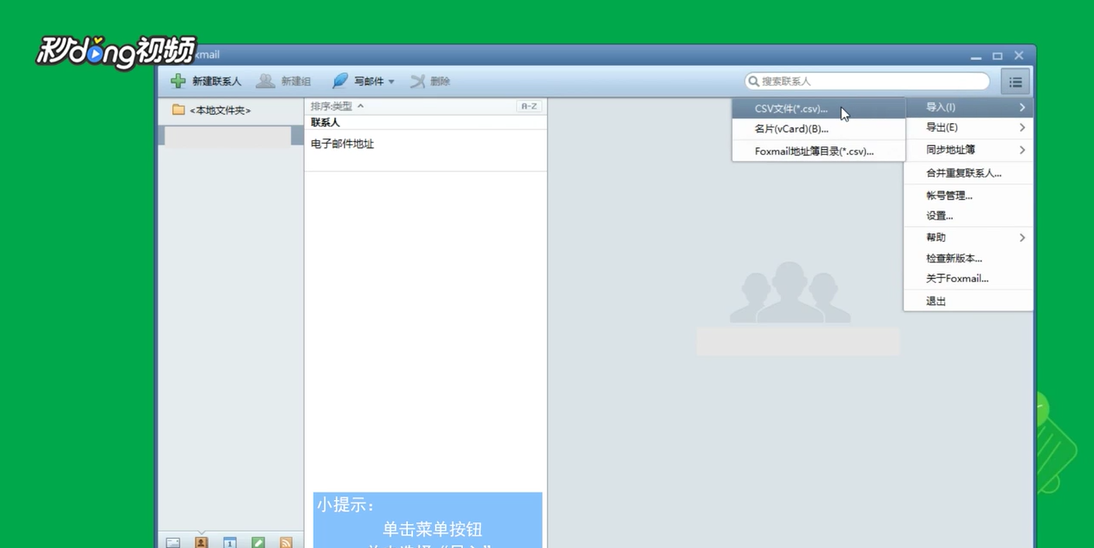Open the main menu list button
The image size is (1094, 548).
tap(1015, 82)
